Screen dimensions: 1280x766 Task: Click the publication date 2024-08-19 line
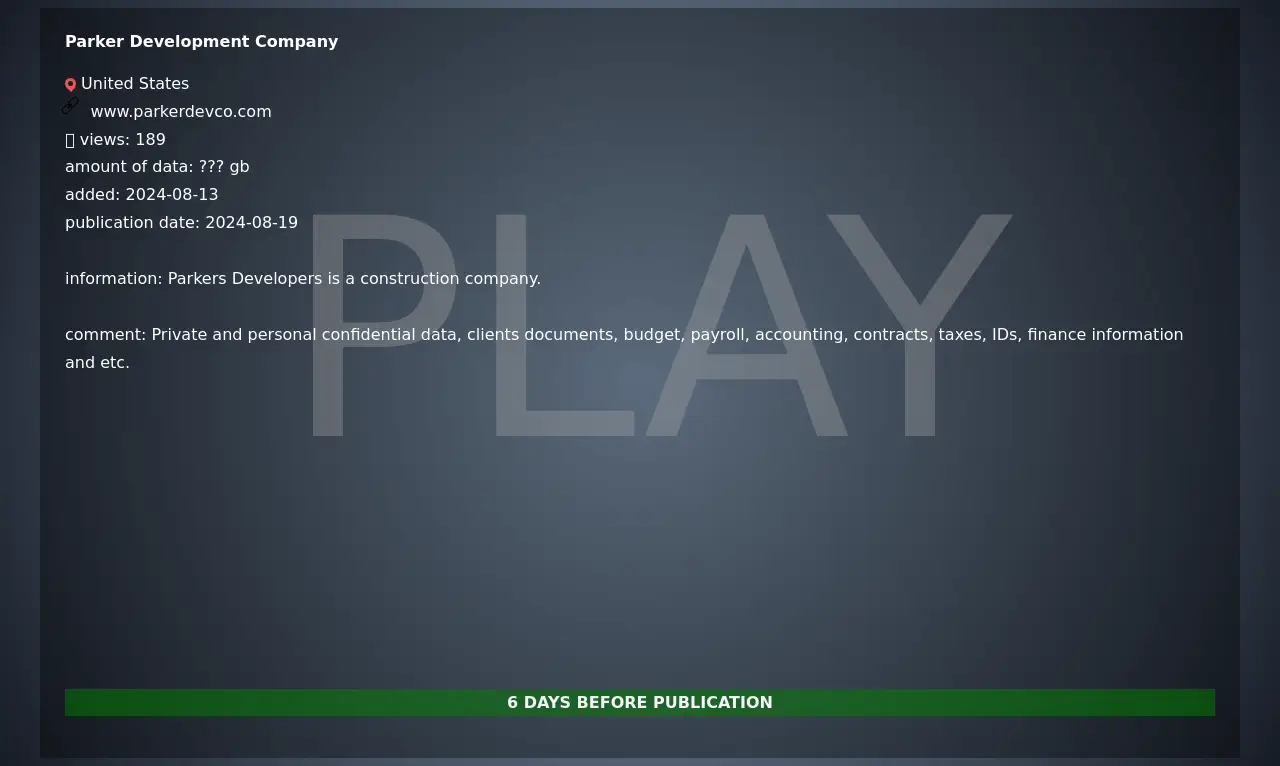coord(181,223)
